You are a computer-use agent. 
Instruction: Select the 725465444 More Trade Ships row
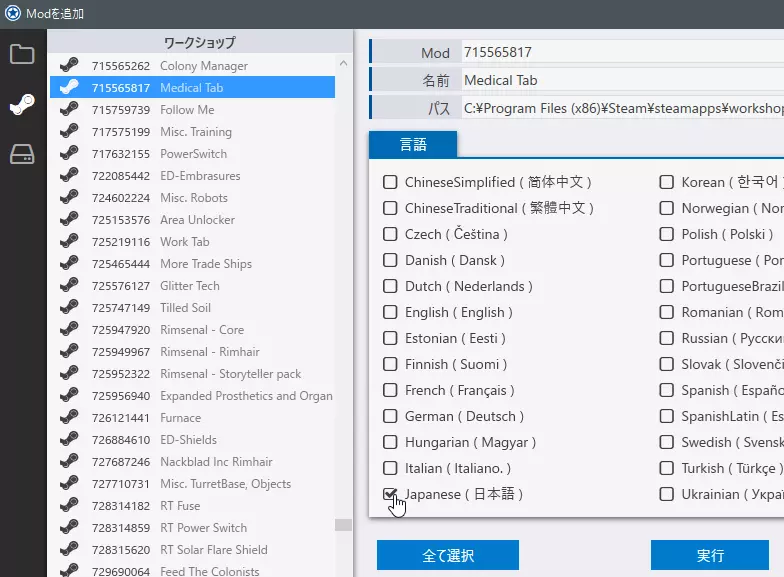click(192, 264)
